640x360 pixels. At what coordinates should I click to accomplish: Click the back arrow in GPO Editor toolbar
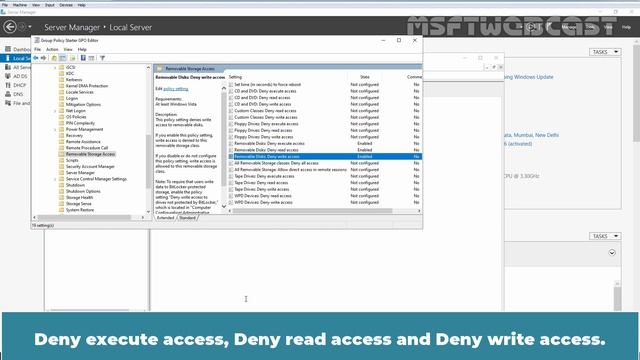[36, 58]
